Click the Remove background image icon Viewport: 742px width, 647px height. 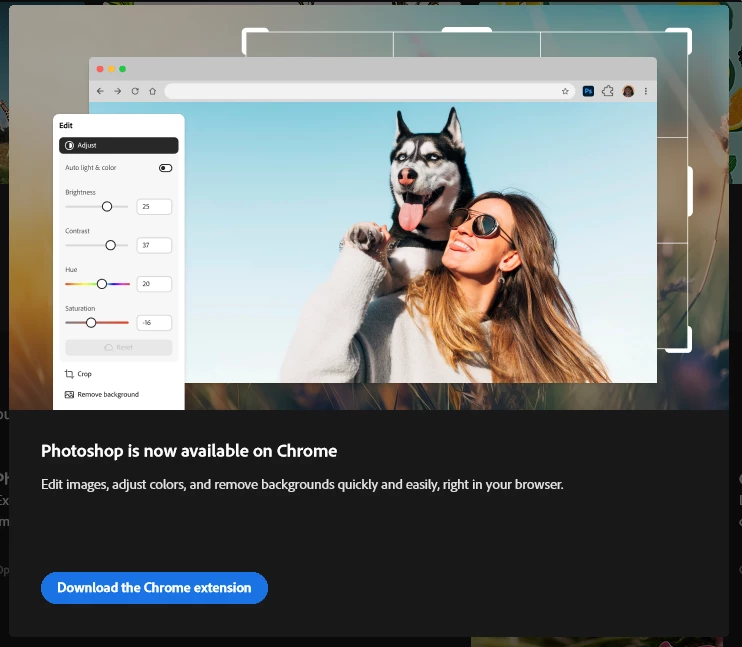69,394
